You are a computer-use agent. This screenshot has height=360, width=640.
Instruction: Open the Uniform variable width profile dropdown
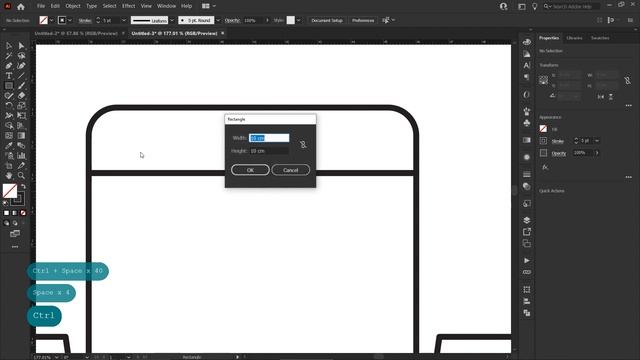[x=172, y=20]
